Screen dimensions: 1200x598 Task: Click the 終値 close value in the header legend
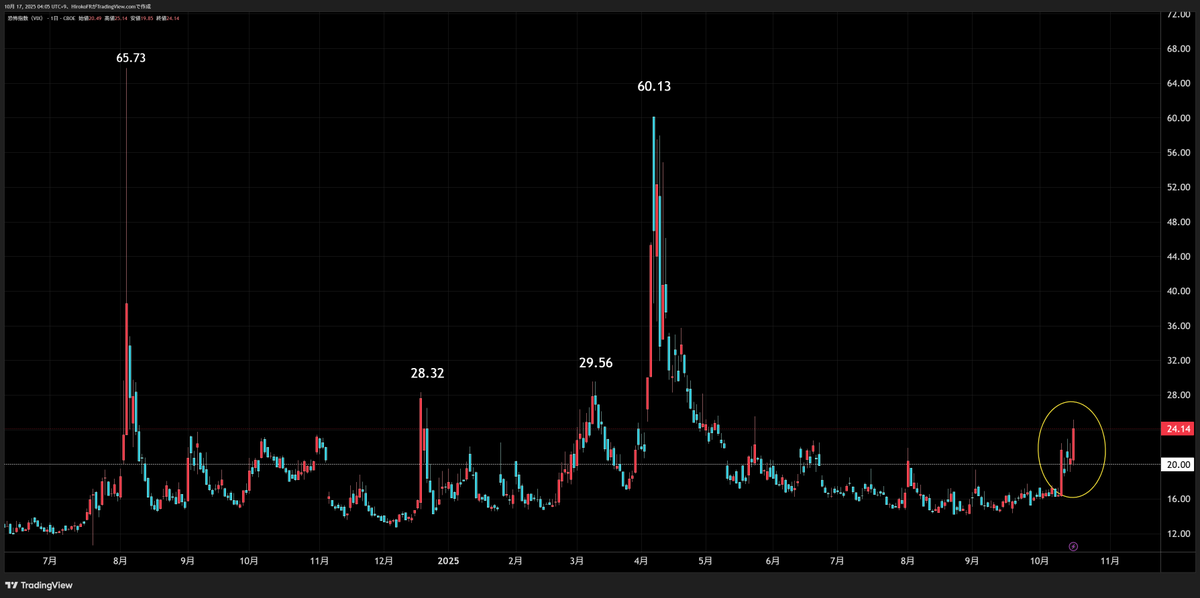pos(168,18)
